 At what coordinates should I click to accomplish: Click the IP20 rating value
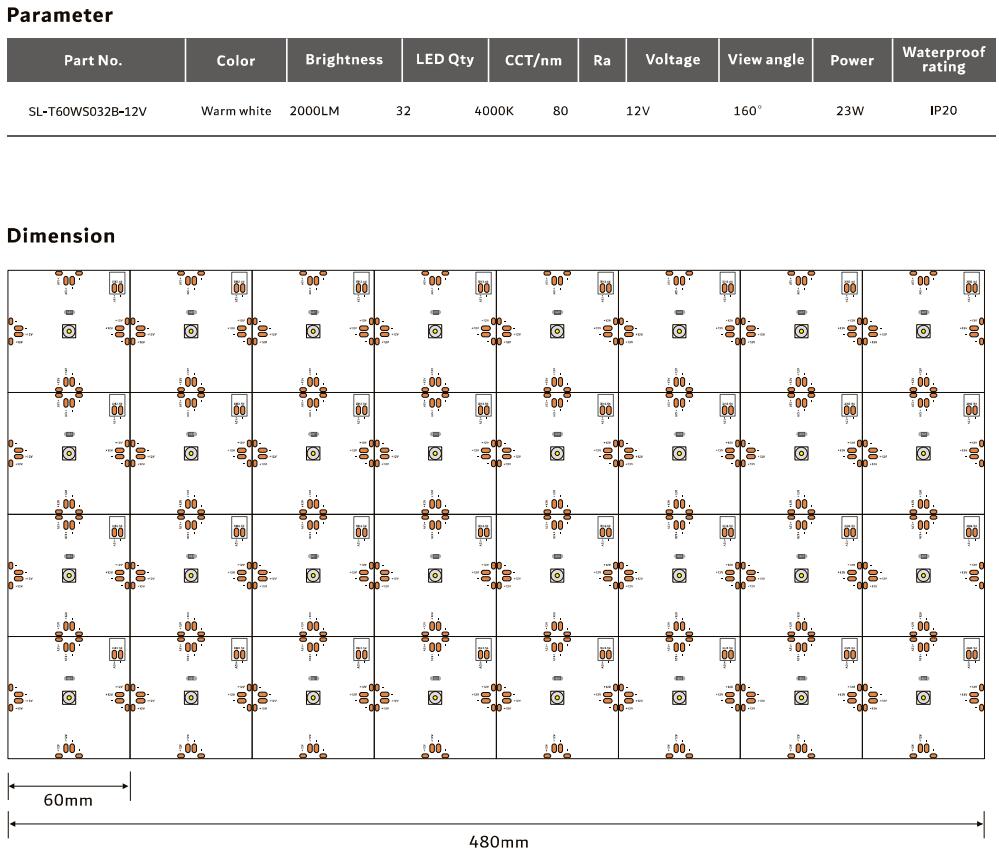click(943, 110)
